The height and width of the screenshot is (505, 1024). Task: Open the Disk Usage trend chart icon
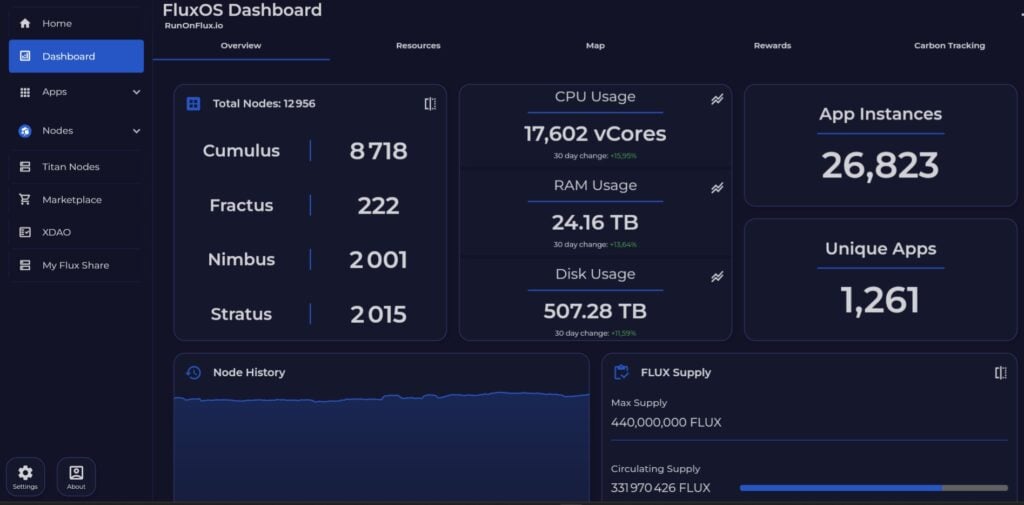coord(717,277)
